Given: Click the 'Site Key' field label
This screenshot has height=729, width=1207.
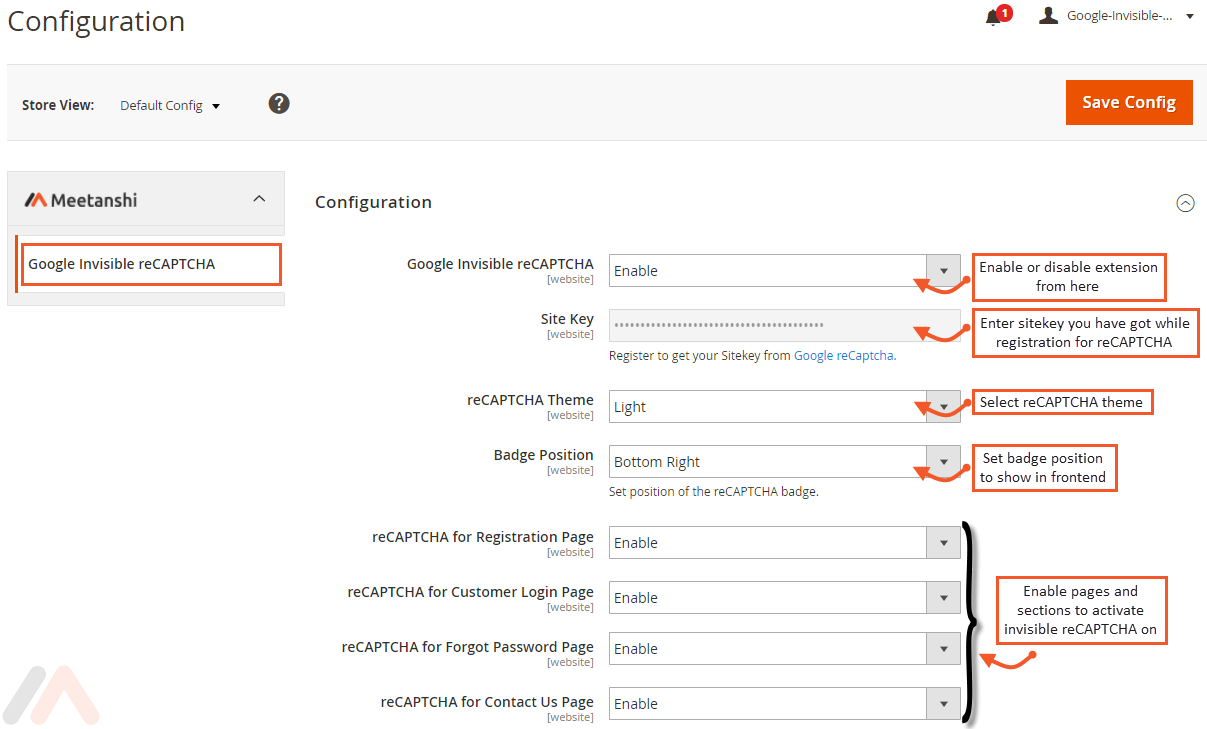Looking at the screenshot, I should coord(567,319).
